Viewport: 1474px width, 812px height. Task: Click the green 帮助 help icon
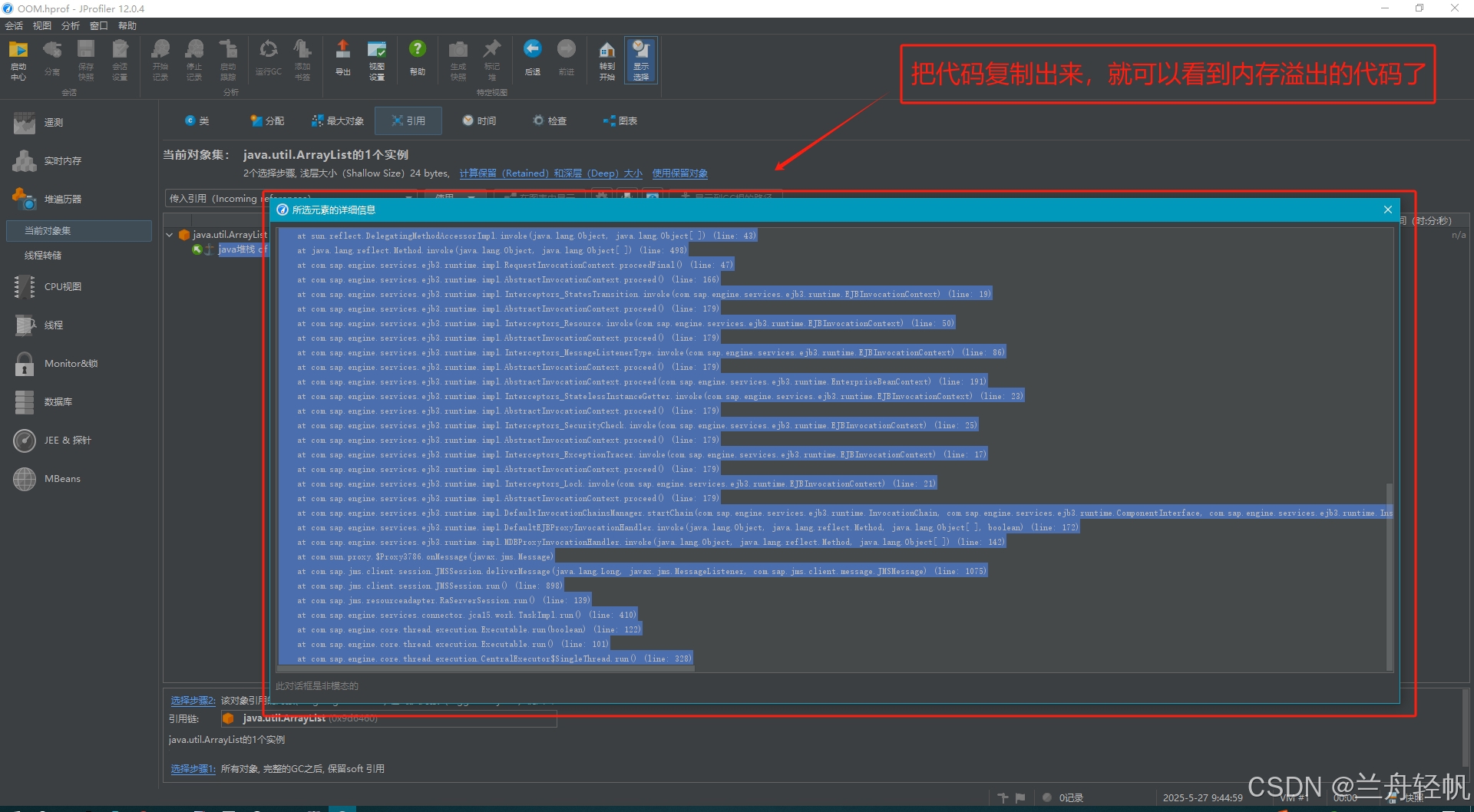[418, 58]
